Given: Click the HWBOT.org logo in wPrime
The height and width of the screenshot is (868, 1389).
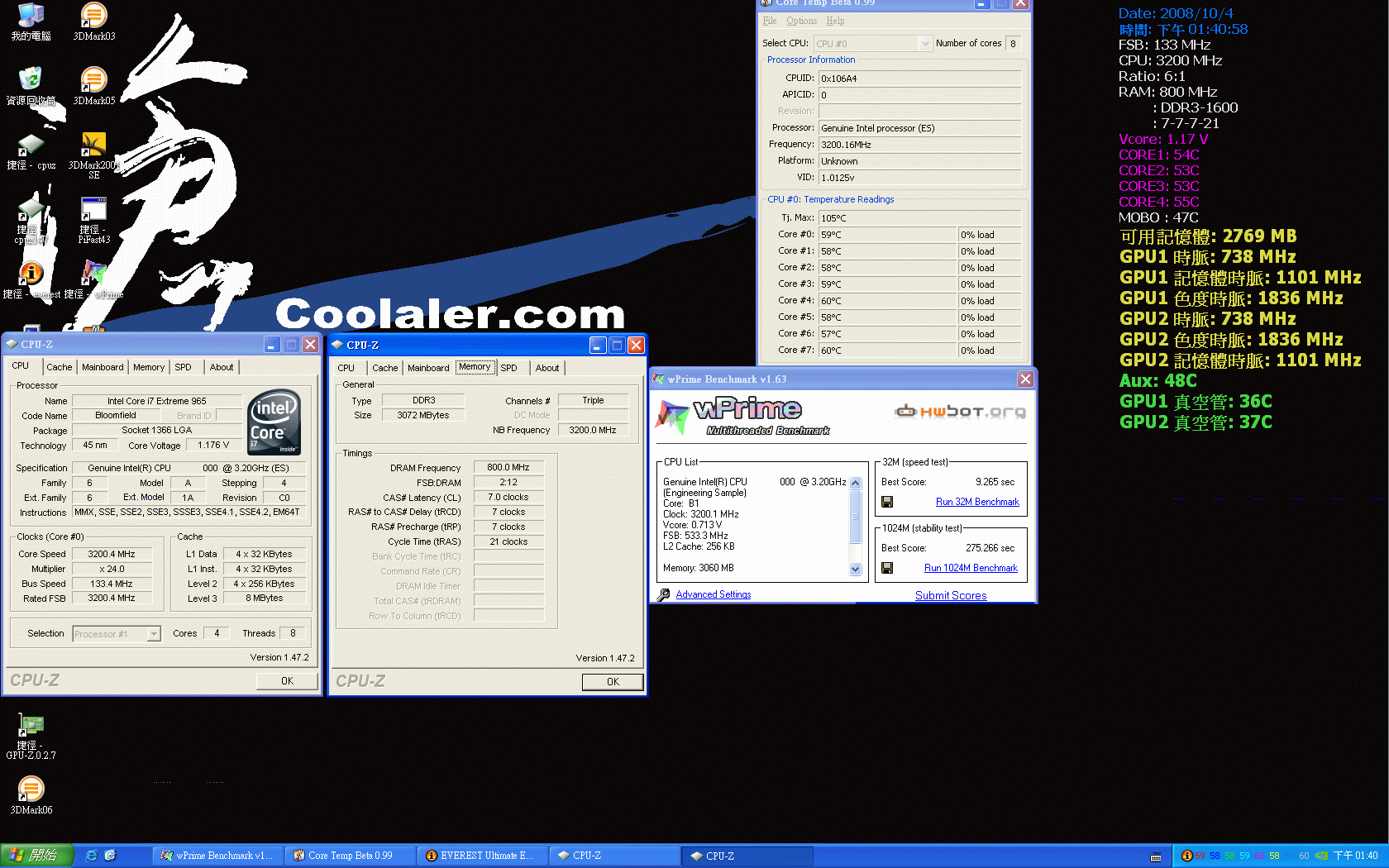Looking at the screenshot, I should (961, 411).
